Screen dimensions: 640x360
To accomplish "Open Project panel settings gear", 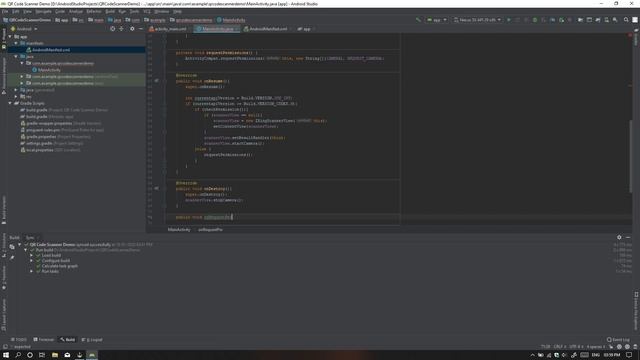I will point(132,29).
